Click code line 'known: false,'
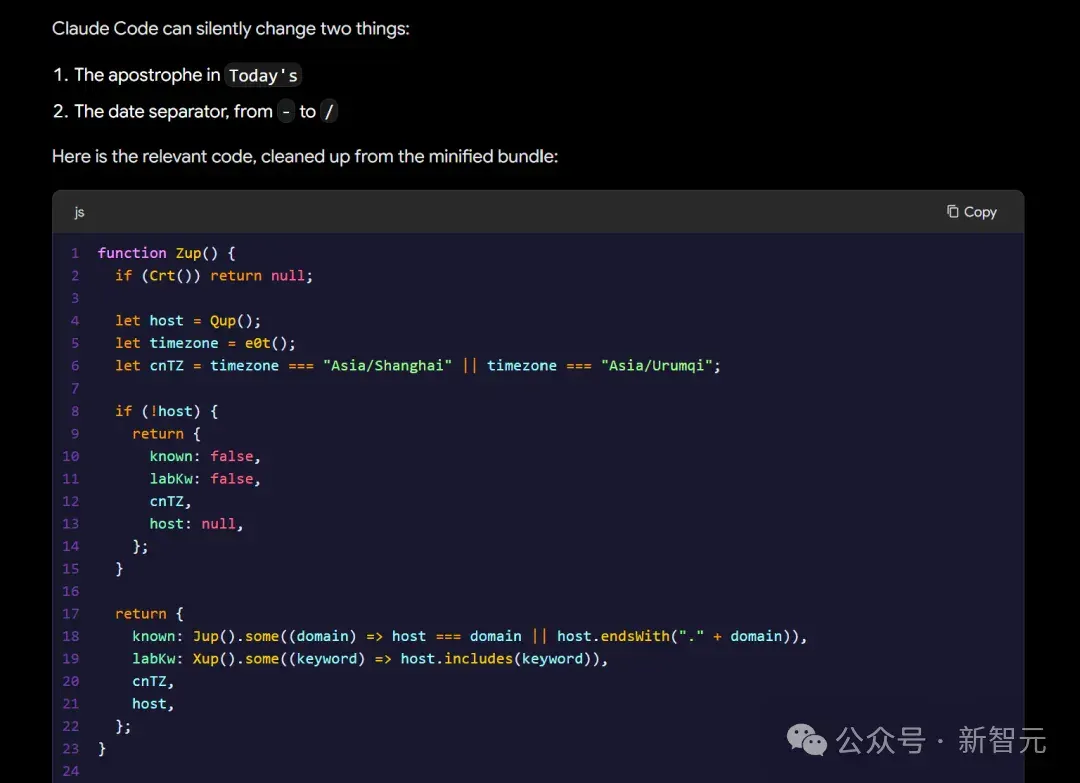The image size is (1080, 783). (x=205, y=457)
